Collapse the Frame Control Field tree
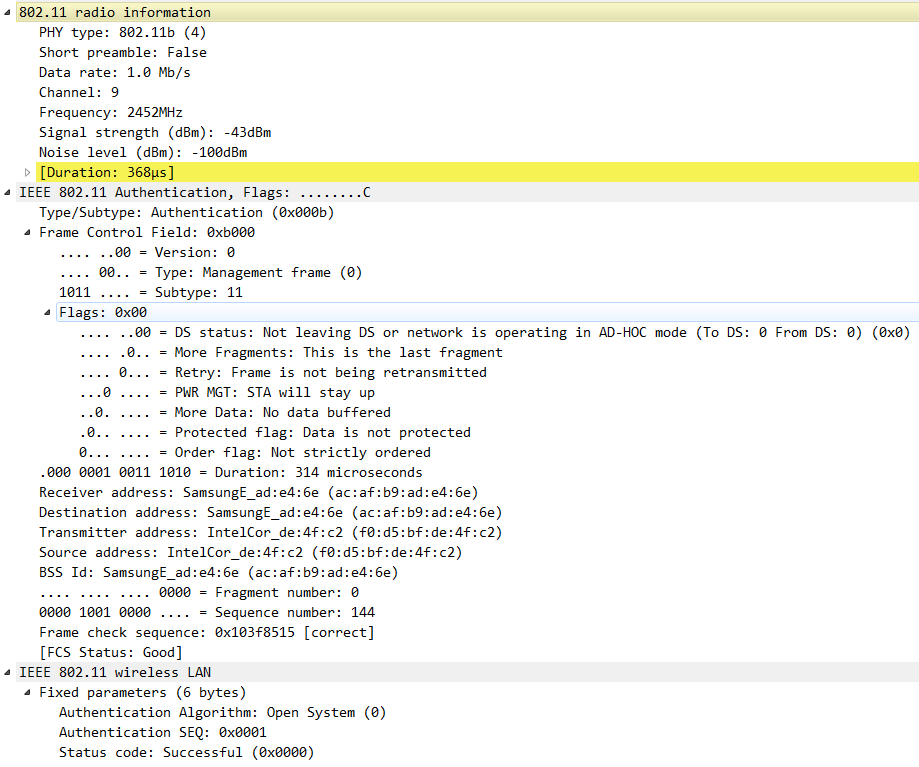 tap(28, 233)
